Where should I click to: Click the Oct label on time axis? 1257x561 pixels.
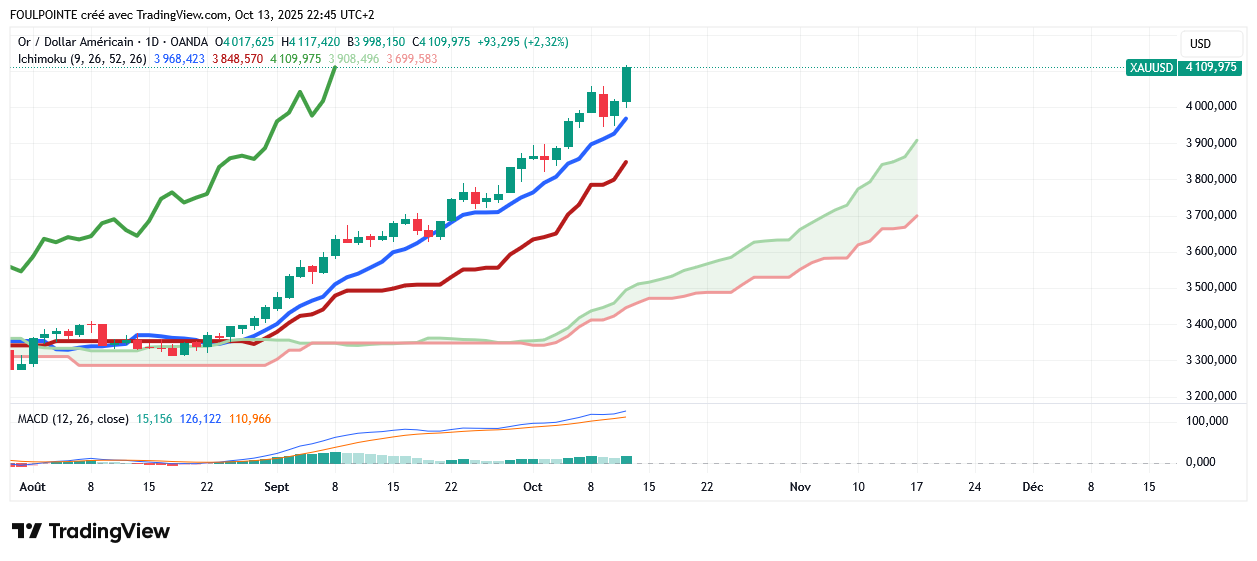[x=532, y=487]
